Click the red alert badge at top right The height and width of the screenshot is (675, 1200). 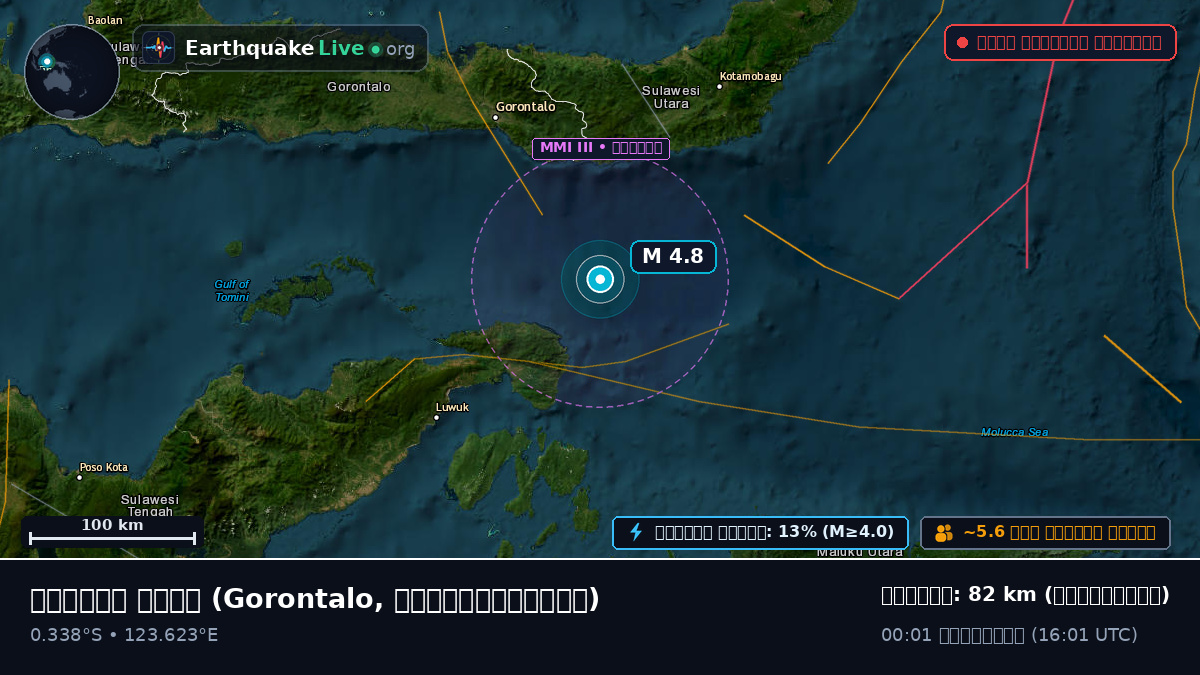pyautogui.click(x=1060, y=42)
